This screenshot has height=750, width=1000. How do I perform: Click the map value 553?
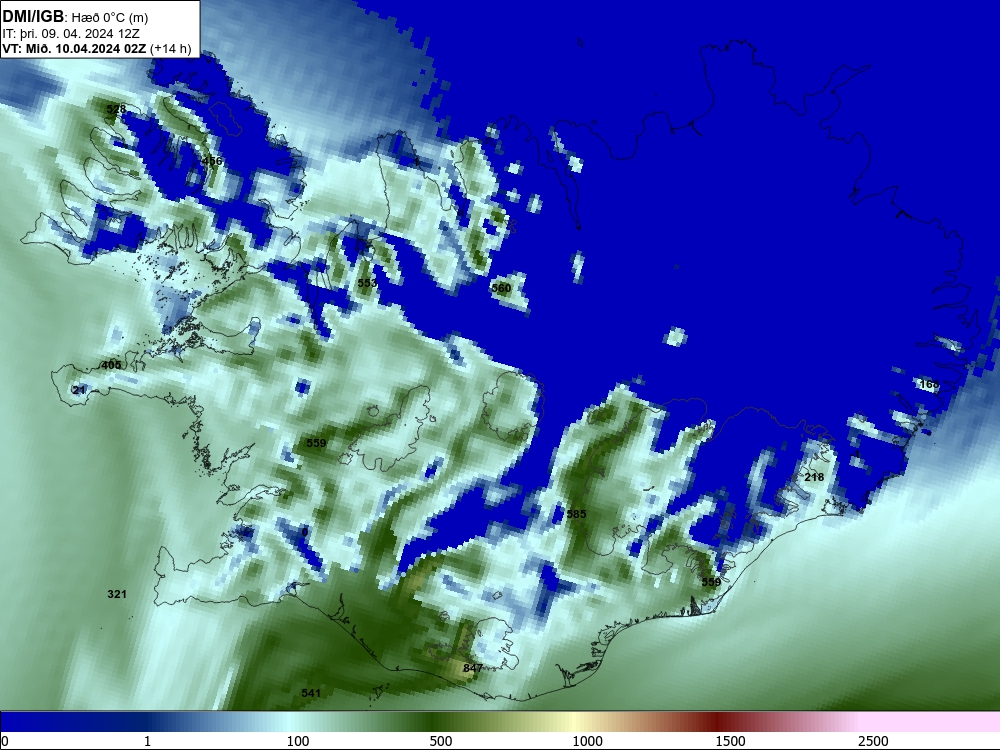[x=367, y=283]
